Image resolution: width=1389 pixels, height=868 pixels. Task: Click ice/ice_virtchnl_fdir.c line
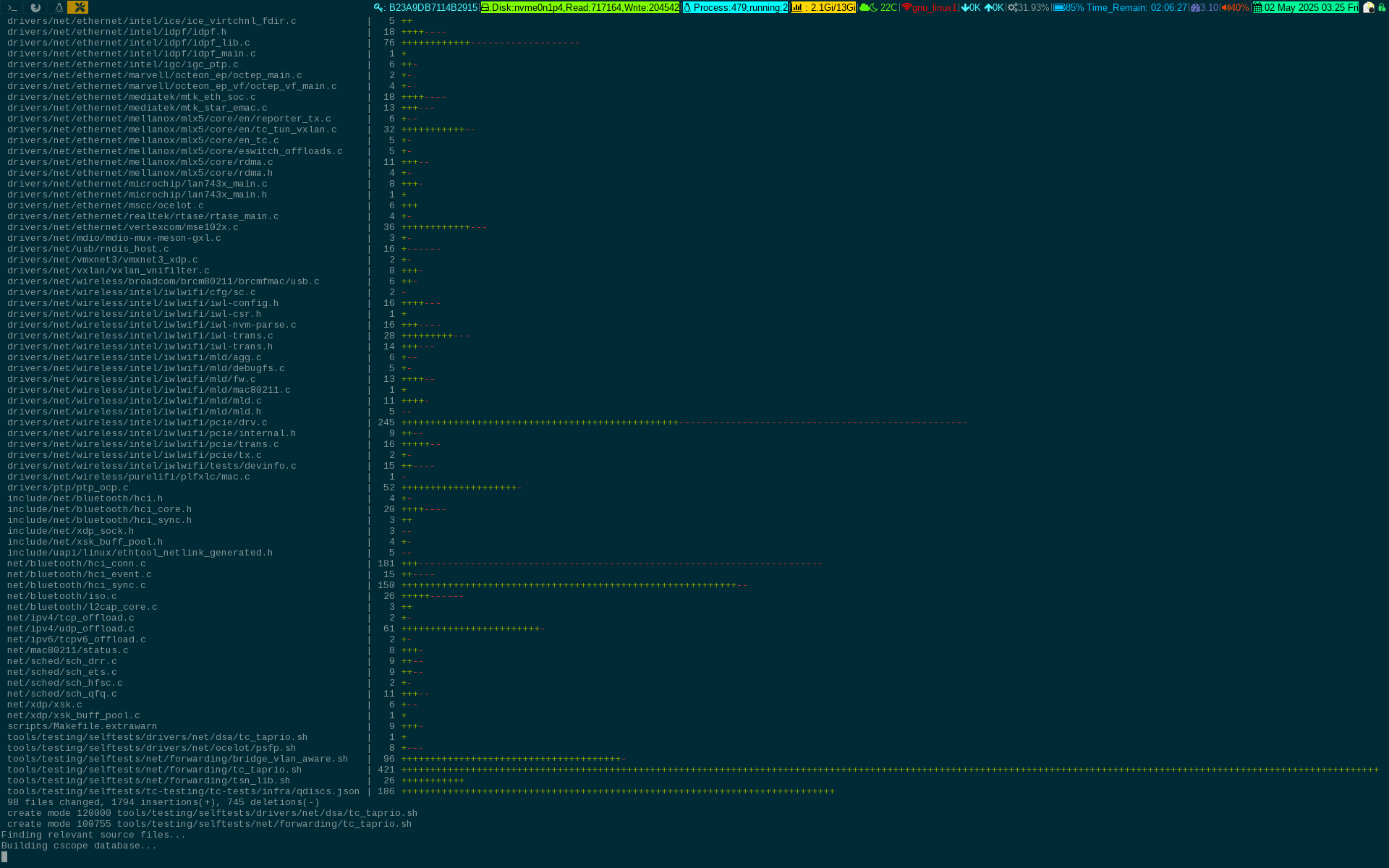point(209,21)
